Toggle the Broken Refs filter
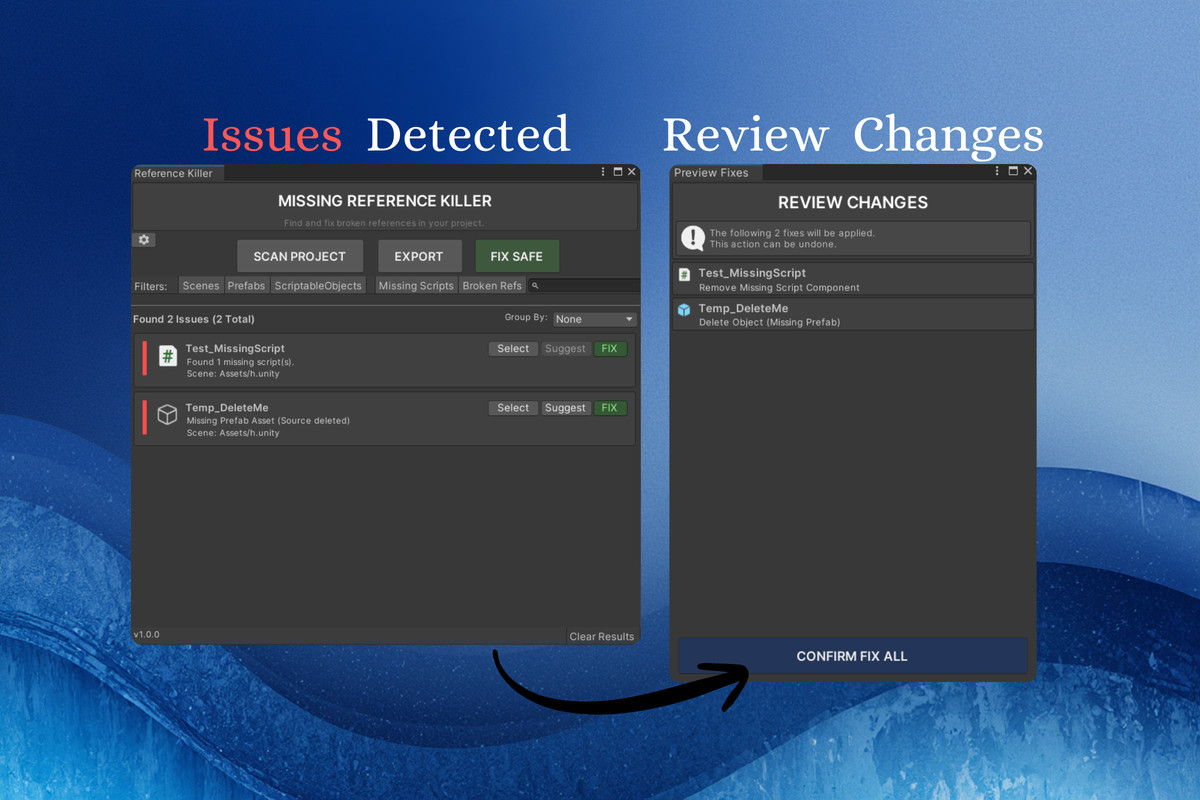Image resolution: width=1200 pixels, height=800 pixels. pos(492,286)
